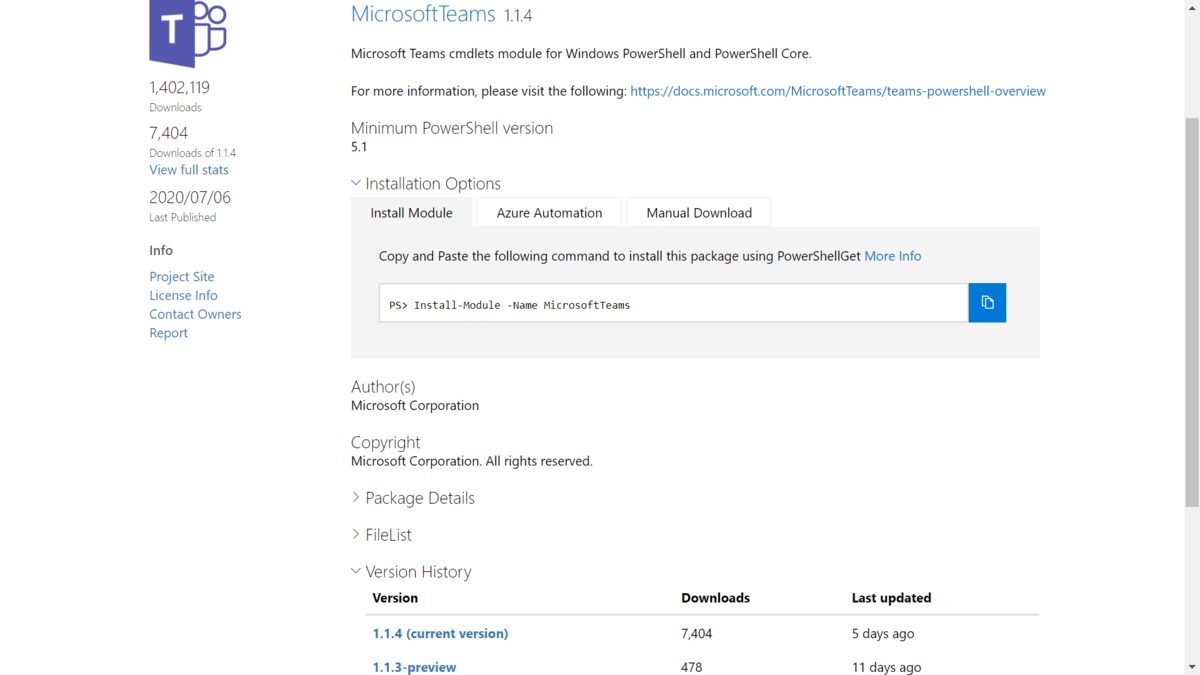Collapse the Installation Options section
The image size is (1200, 675).
pos(356,184)
